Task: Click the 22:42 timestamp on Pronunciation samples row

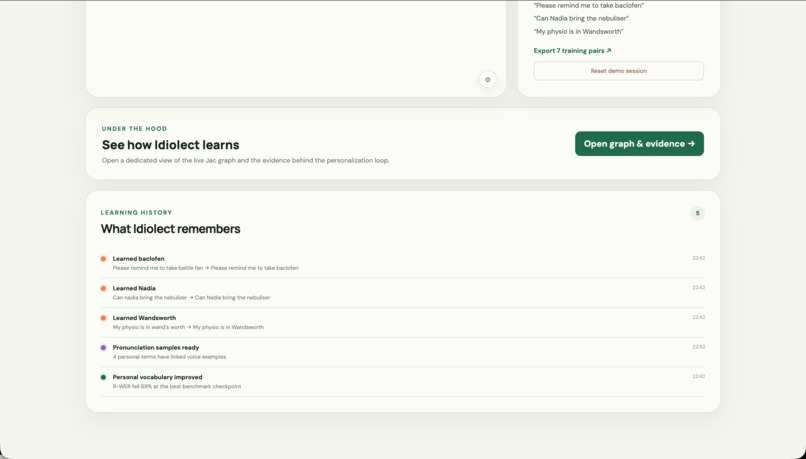Action: click(x=699, y=347)
